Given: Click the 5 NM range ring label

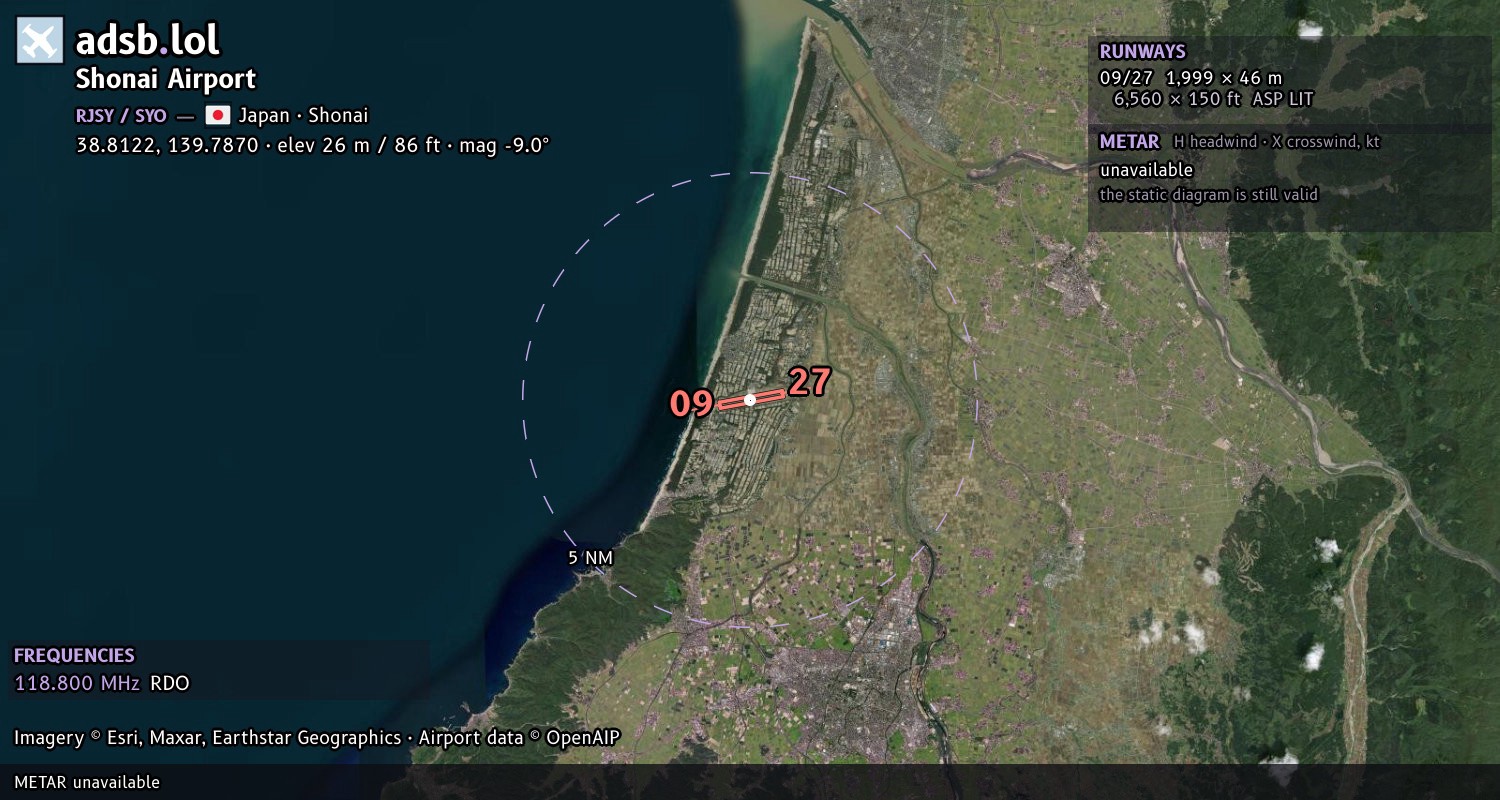Looking at the screenshot, I should pos(590,558).
